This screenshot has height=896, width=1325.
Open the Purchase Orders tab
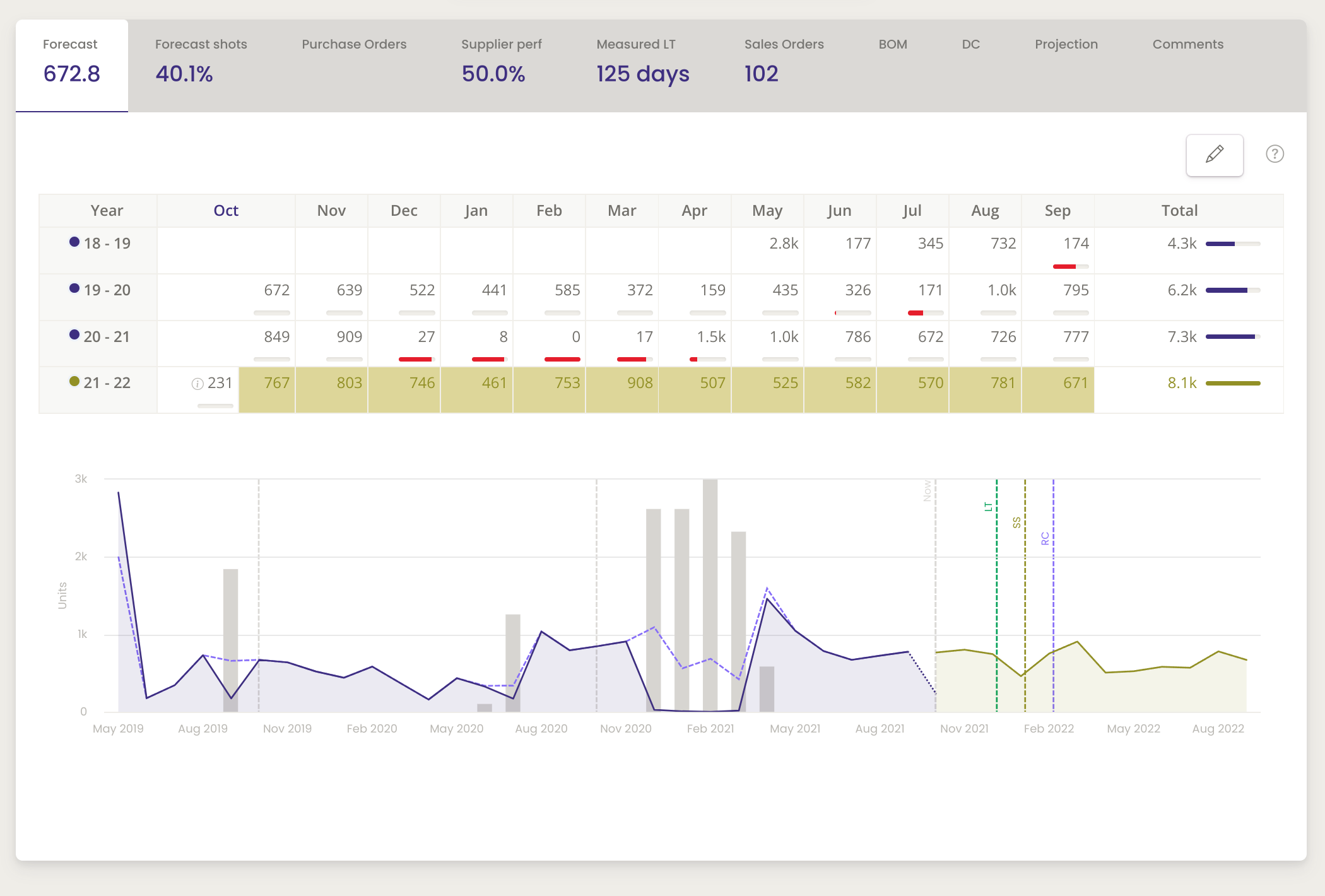tap(354, 45)
